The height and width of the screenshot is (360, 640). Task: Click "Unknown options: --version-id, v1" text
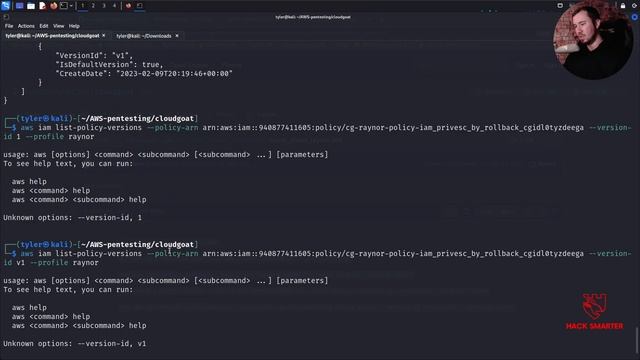pos(75,344)
